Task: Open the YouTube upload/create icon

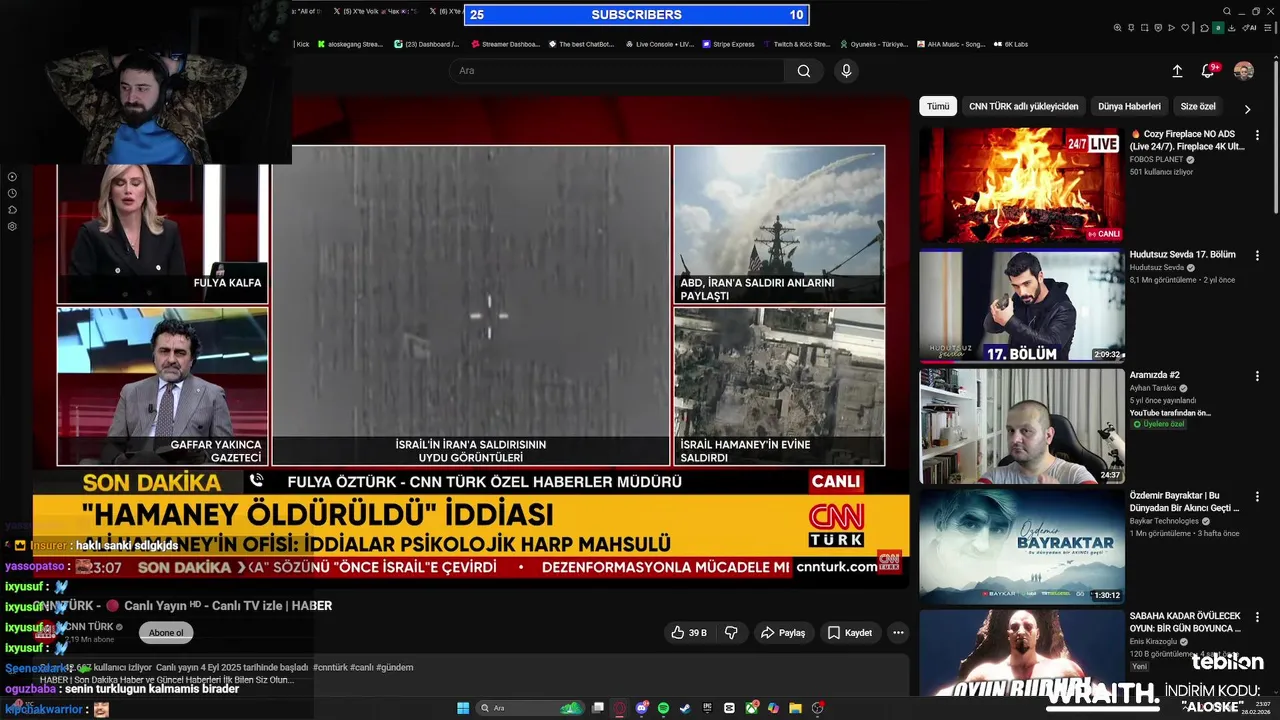Action: click(1177, 71)
